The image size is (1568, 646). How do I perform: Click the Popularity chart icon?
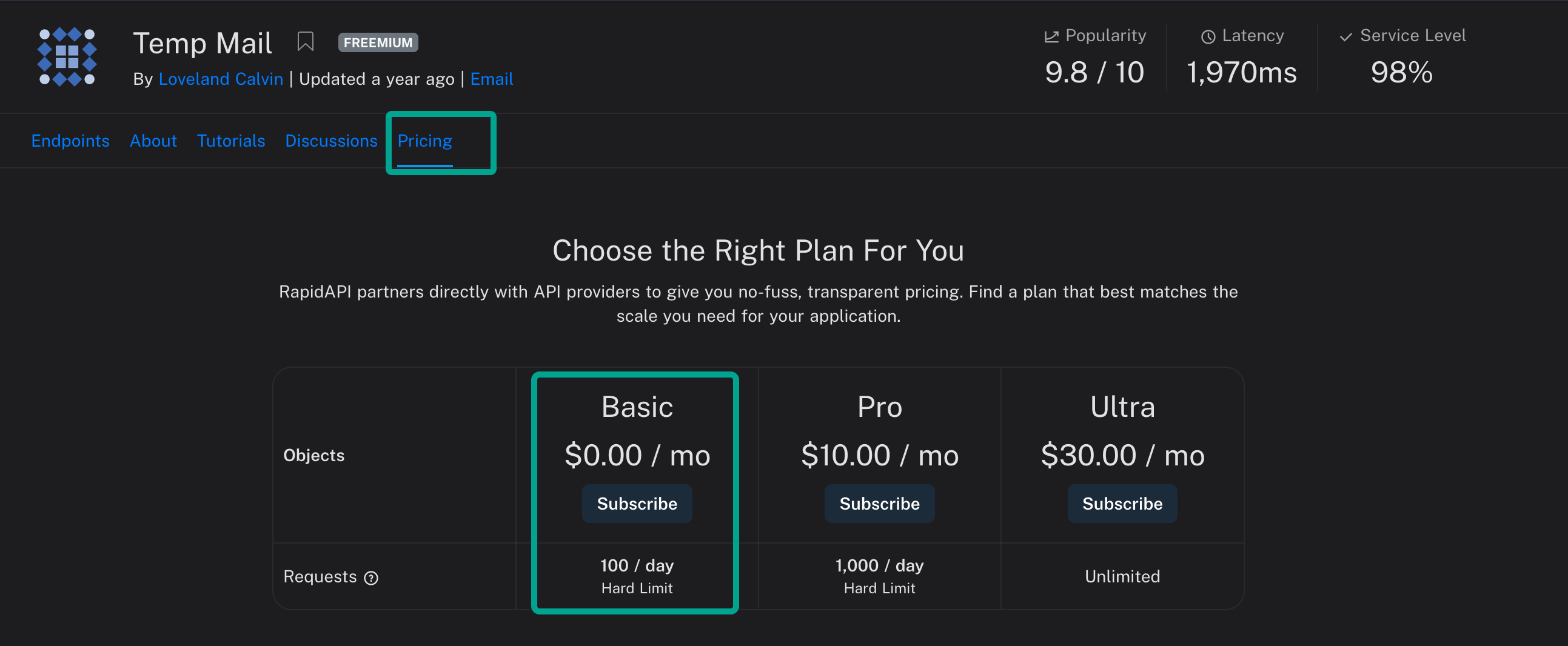(x=1051, y=36)
